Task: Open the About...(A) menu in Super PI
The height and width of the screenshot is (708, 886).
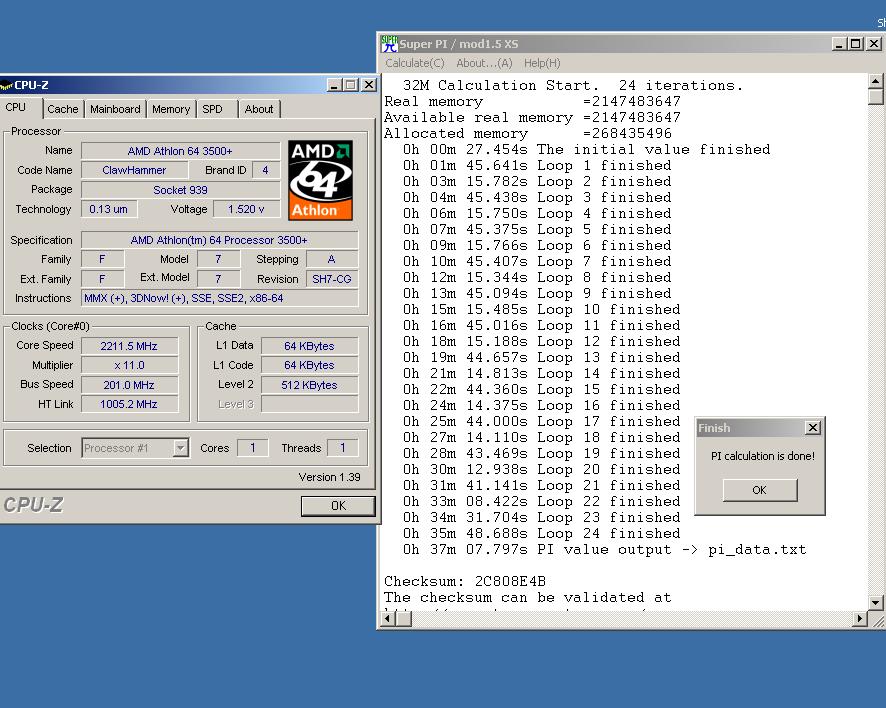Action: [484, 63]
